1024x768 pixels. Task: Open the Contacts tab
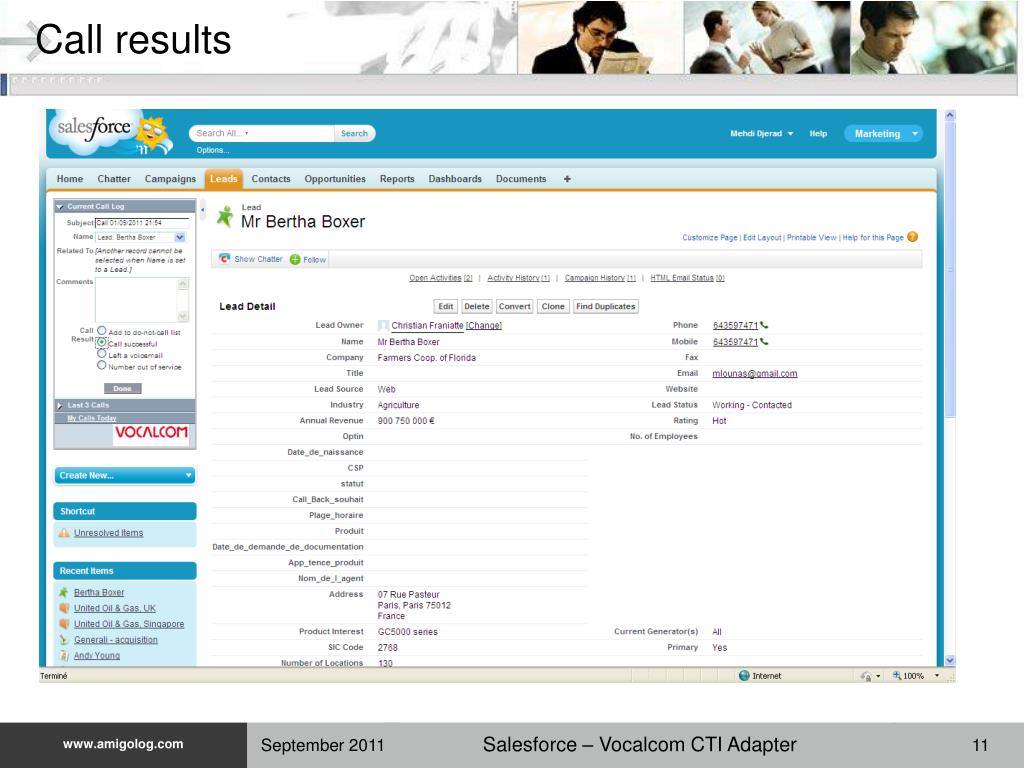(x=271, y=179)
